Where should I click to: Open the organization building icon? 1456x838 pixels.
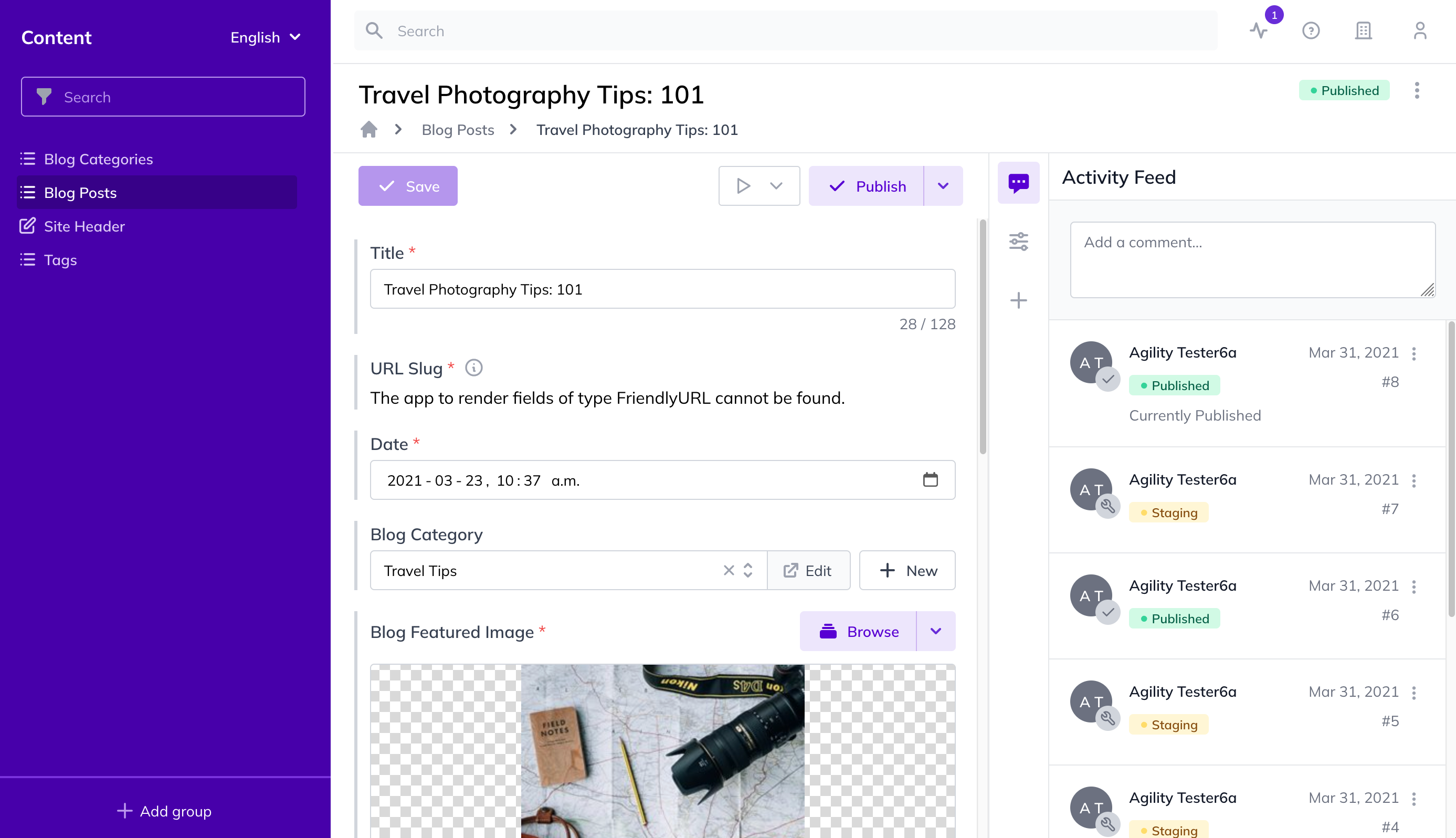1363,31
